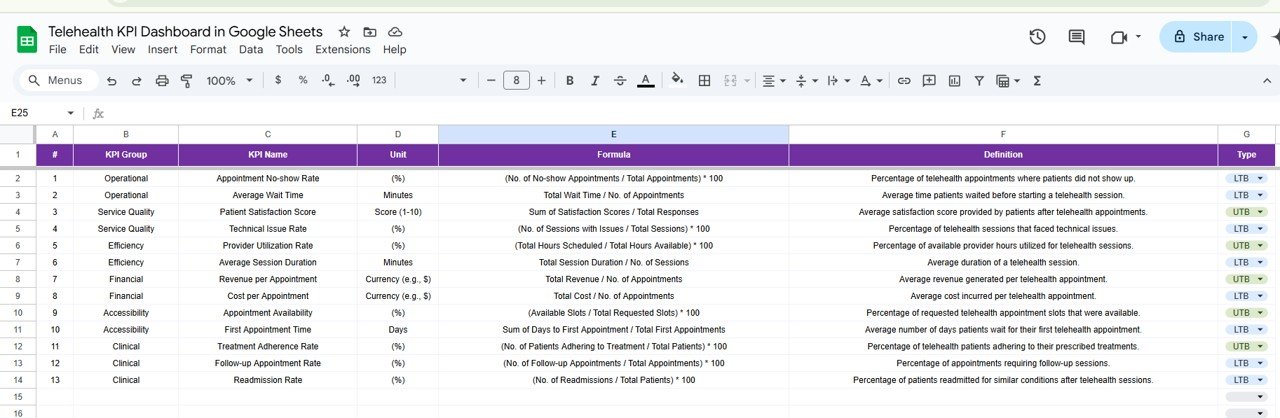Open the version history clock icon

[x=1037, y=37]
